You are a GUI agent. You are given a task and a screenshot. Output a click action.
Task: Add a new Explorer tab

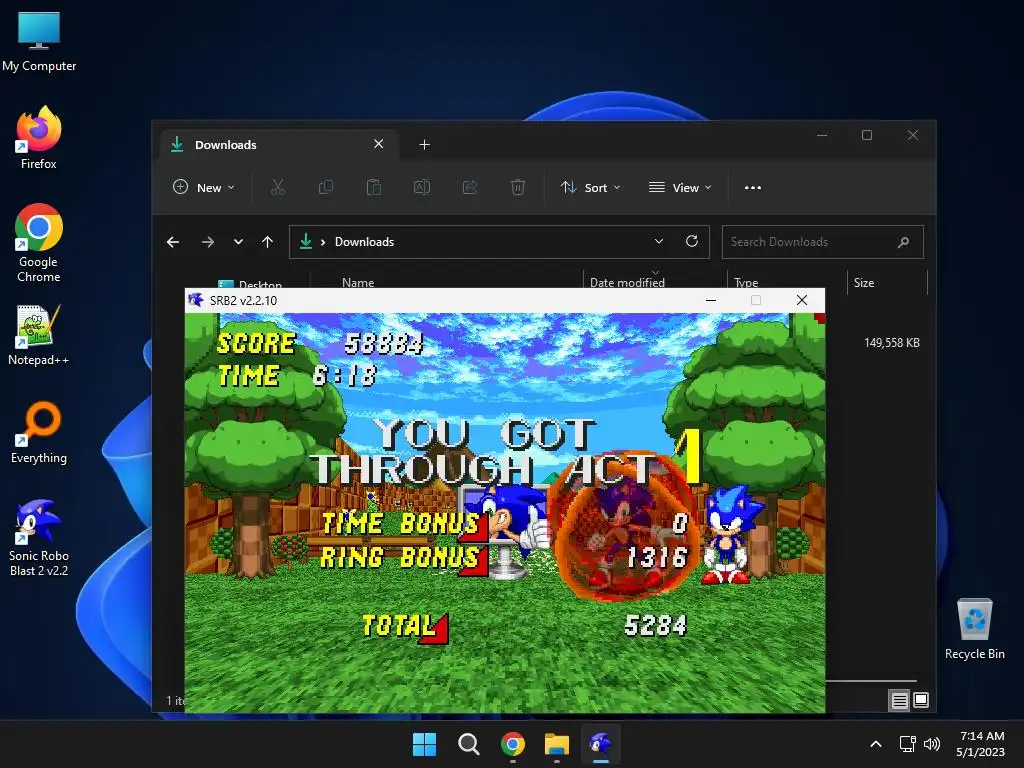[x=424, y=144]
